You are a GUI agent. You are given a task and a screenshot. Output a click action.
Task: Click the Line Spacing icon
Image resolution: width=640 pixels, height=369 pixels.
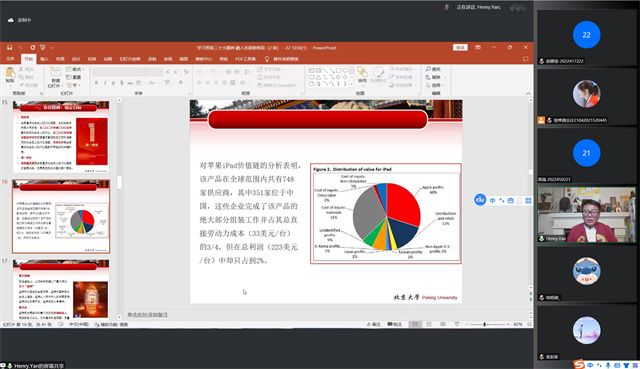coord(248,72)
